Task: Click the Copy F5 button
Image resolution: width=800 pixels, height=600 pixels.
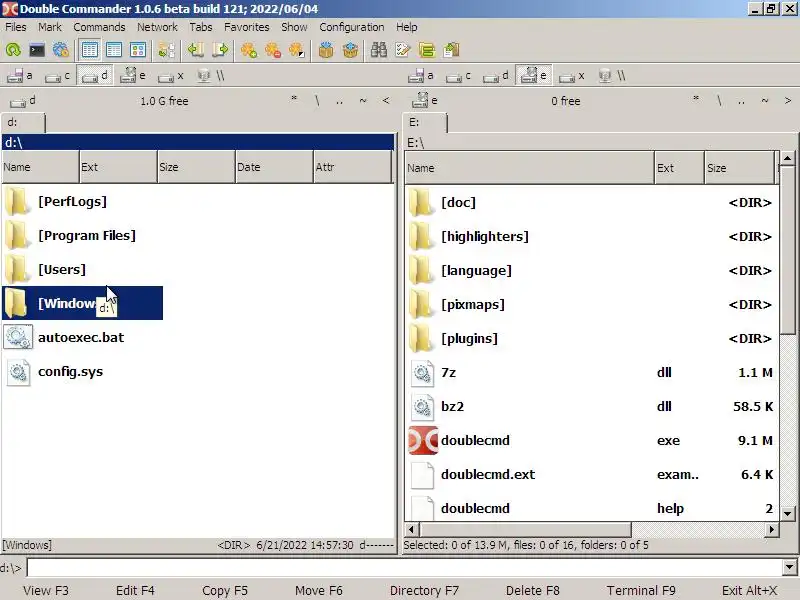Action: pos(224,590)
